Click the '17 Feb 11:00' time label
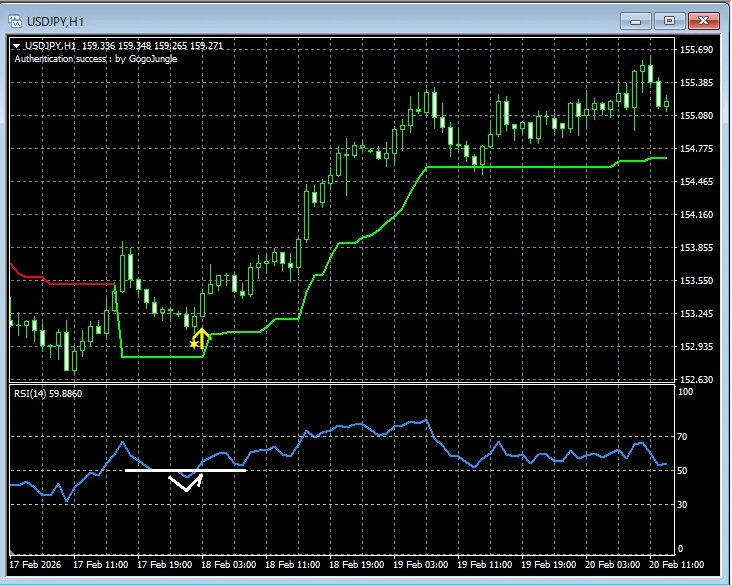The width and height of the screenshot is (732, 585). click(100, 564)
